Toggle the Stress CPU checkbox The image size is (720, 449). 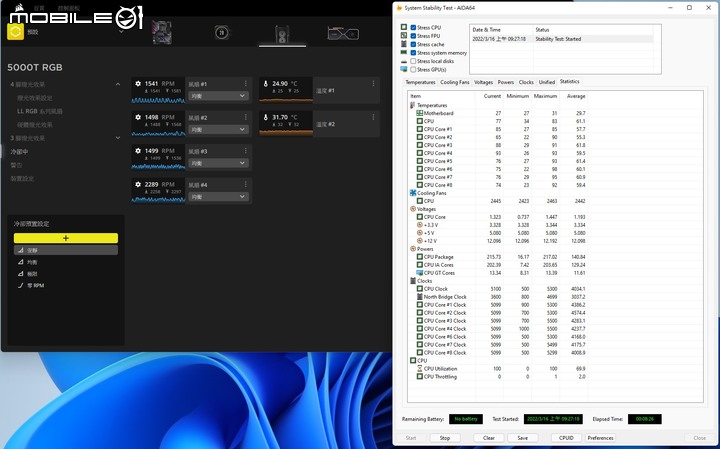point(413,28)
